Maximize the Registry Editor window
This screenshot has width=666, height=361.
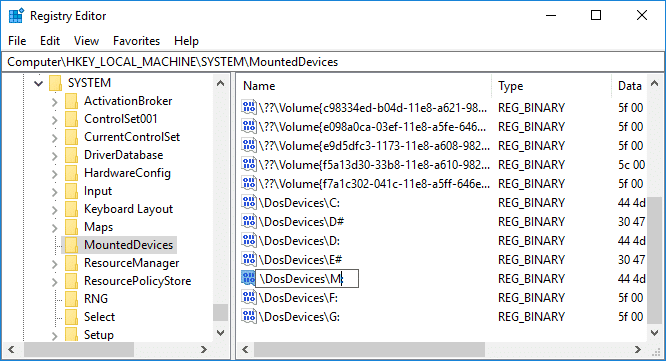tap(596, 15)
